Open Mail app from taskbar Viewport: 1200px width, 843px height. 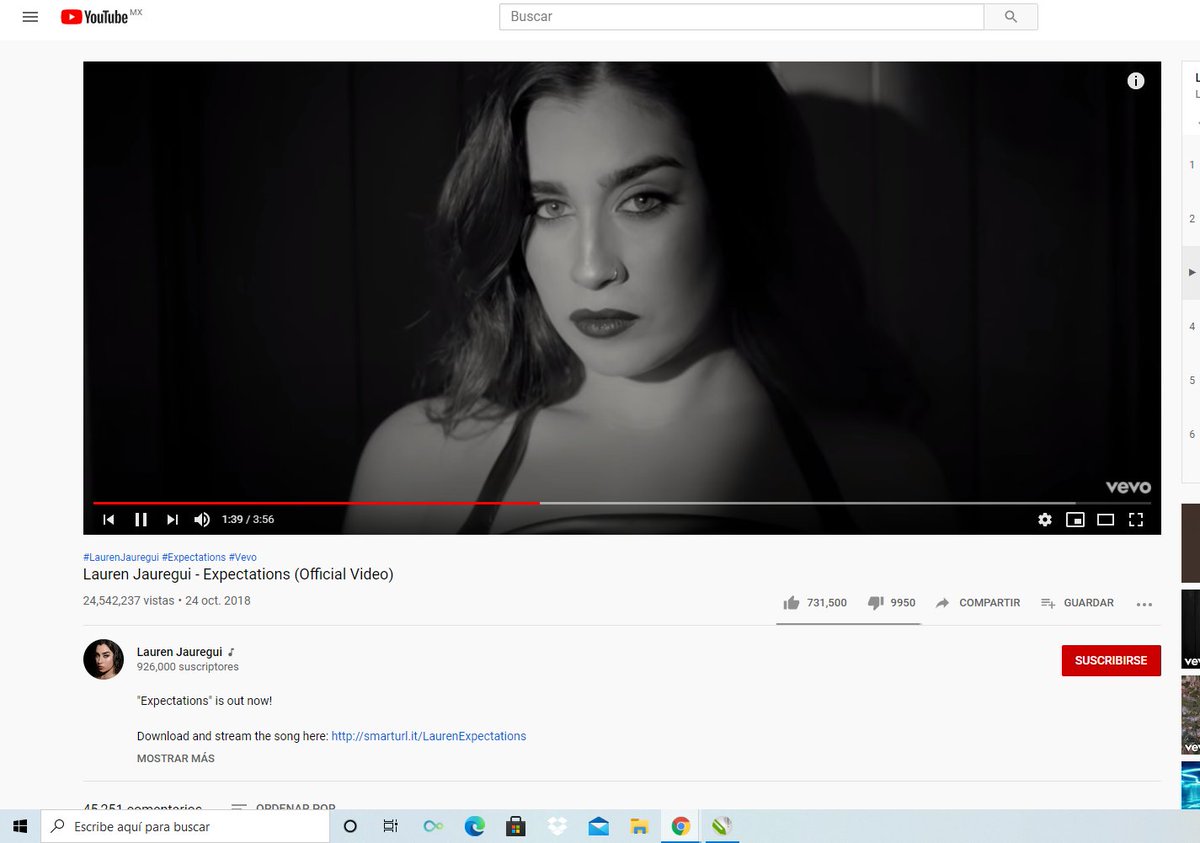pos(598,827)
